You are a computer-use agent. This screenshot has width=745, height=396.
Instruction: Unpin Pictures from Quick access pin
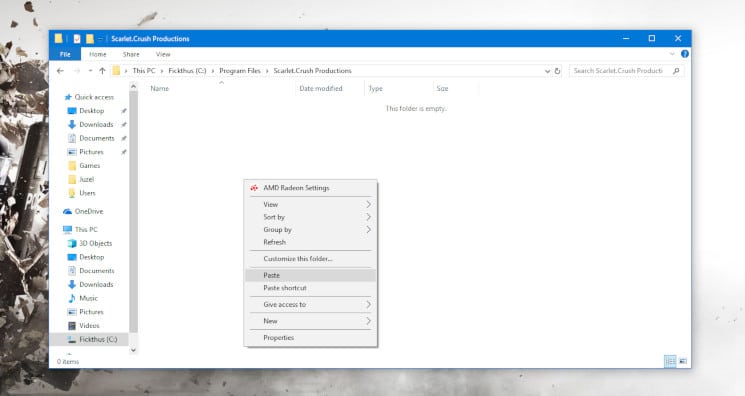pyautogui.click(x=124, y=152)
